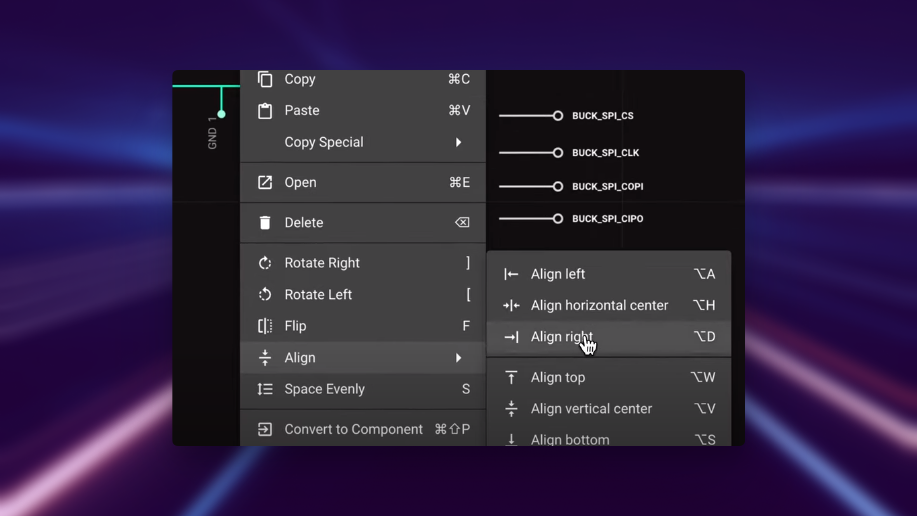The width and height of the screenshot is (917, 516).
Task: Click the Rotate Left icon
Action: 265,295
